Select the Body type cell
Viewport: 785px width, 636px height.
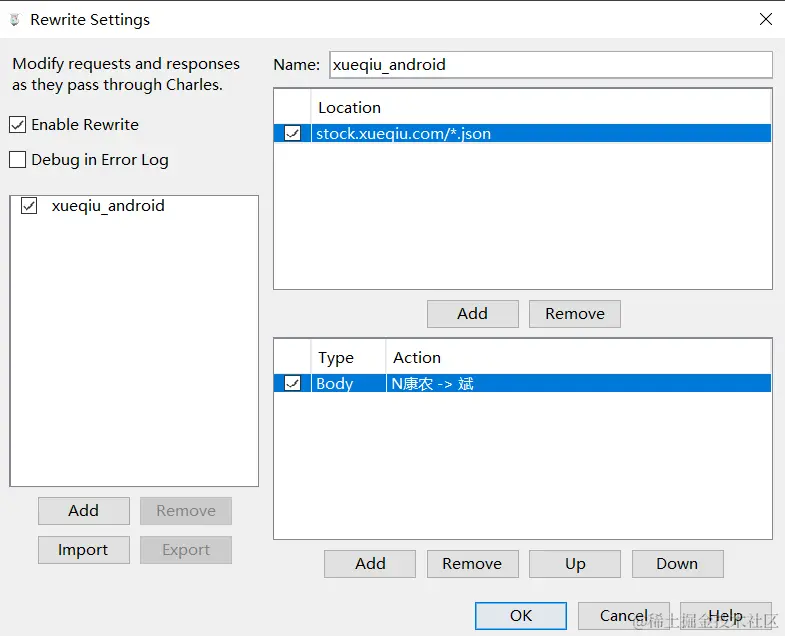click(348, 383)
